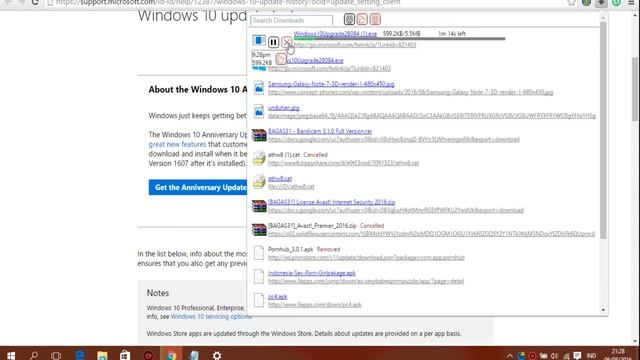Screen dimensions: 640x360
Task: Visit the zippyshare URL under athw8 (1).cat
Action: coord(343,163)
